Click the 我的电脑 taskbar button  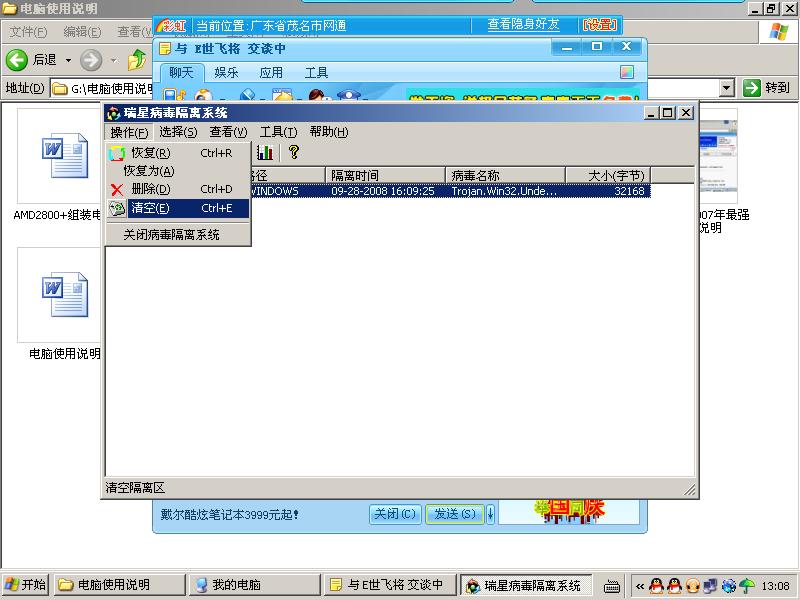255,585
